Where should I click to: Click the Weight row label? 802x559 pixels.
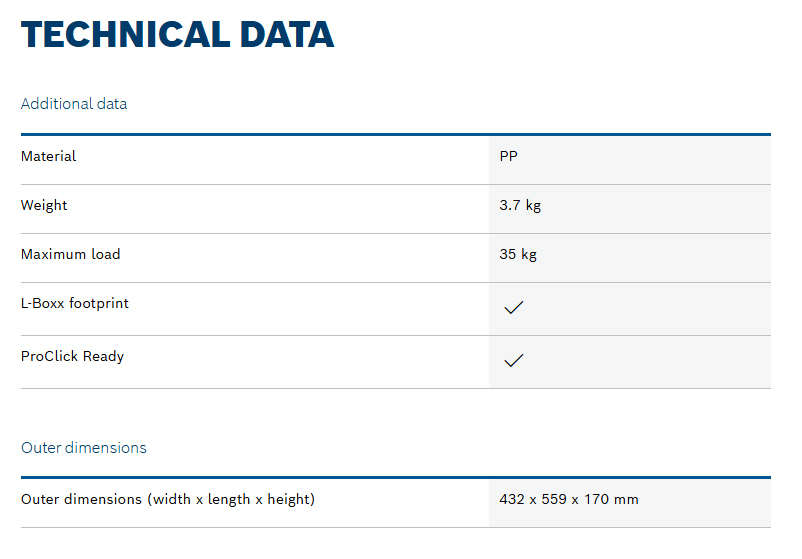[x=44, y=205]
